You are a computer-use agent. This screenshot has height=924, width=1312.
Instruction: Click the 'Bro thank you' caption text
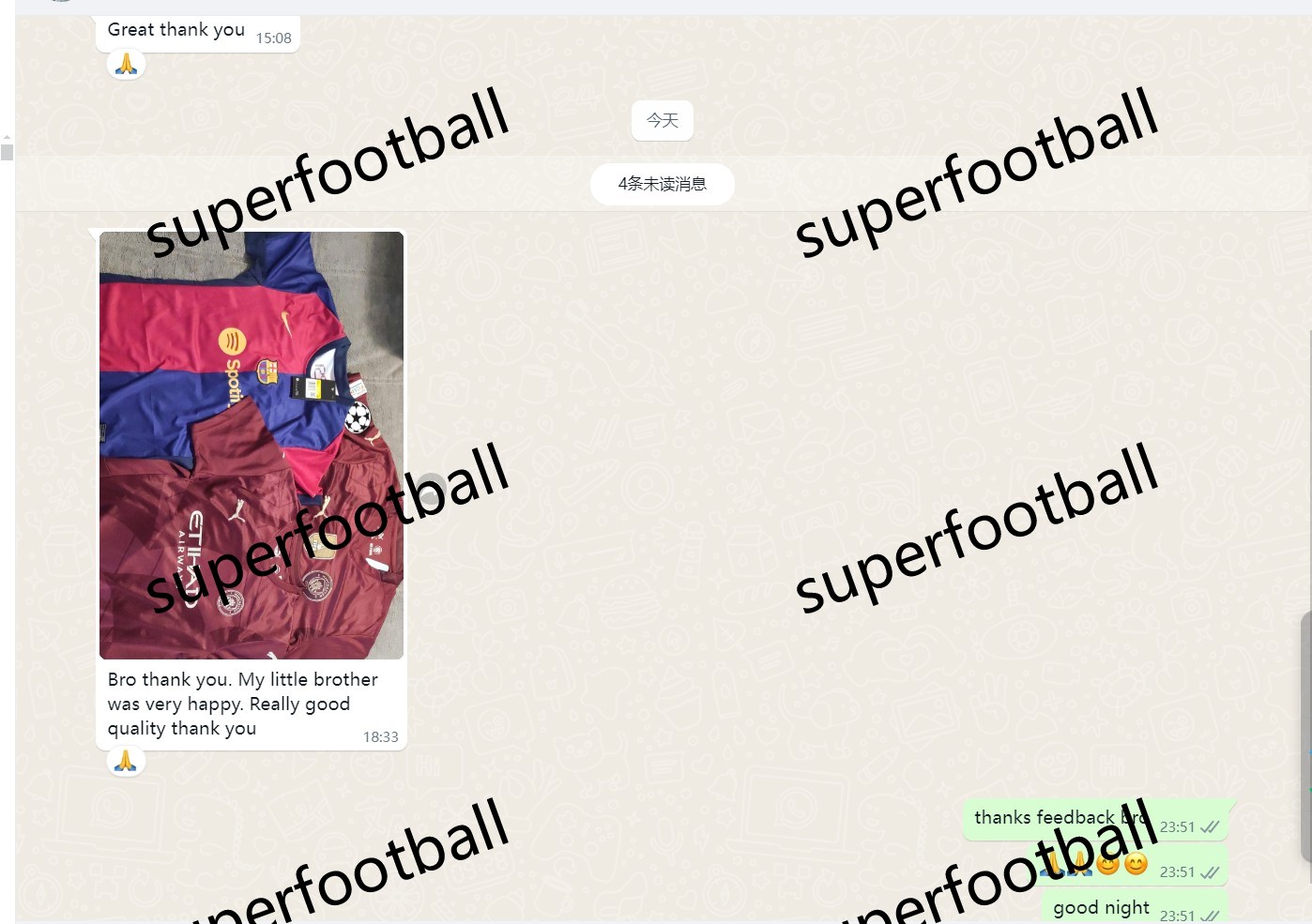pyautogui.click(x=242, y=704)
